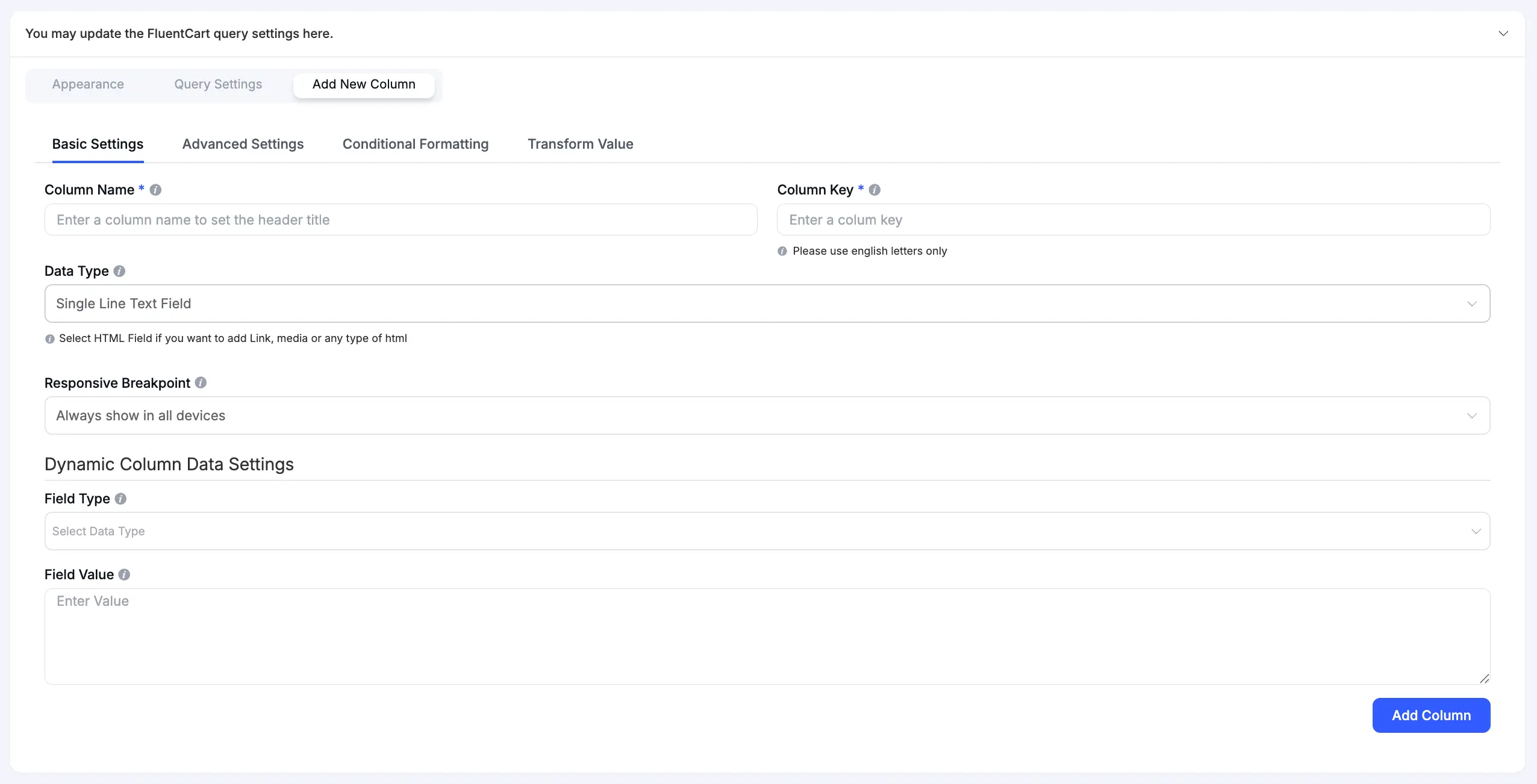Focus the Column Name input field
This screenshot has width=1537, height=784.
coord(401,220)
